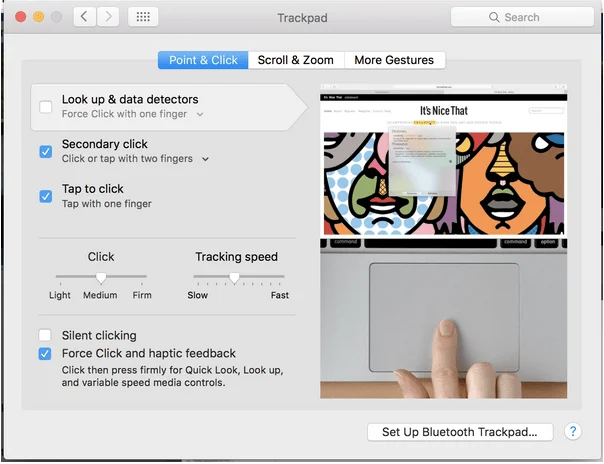
Task: Show all preferences grid icon
Action: tap(143, 17)
